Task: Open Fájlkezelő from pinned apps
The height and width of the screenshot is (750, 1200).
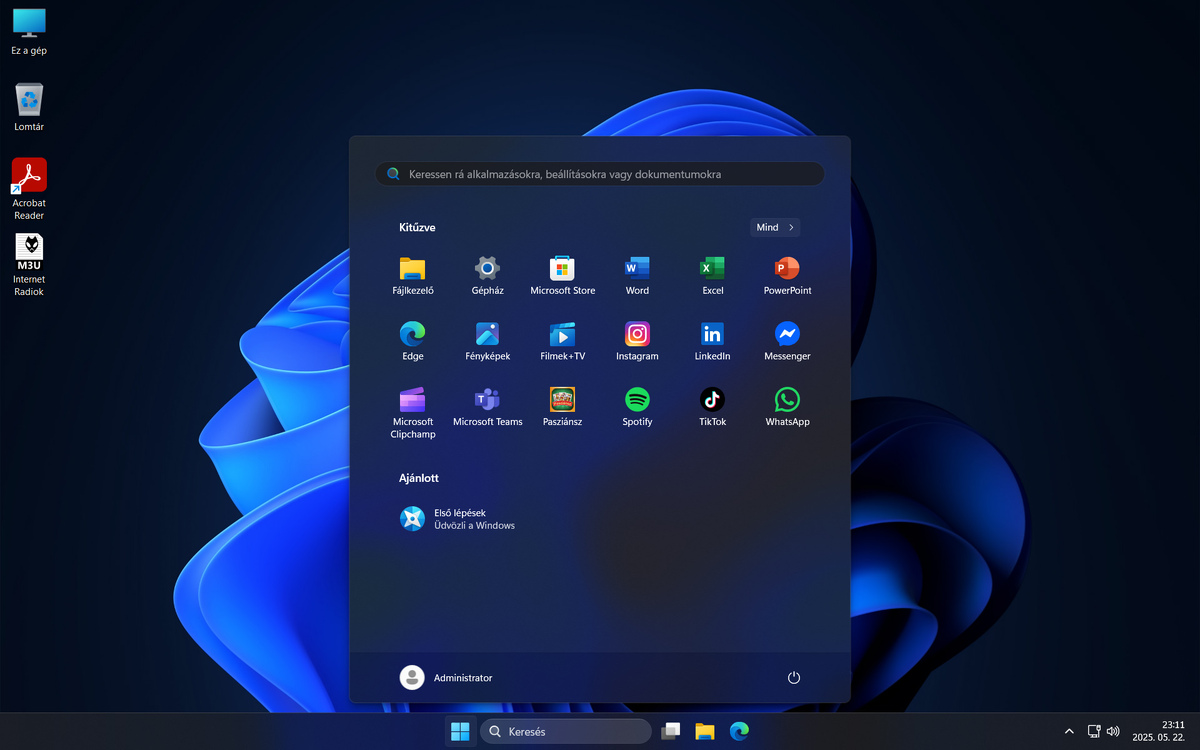Action: (412, 275)
